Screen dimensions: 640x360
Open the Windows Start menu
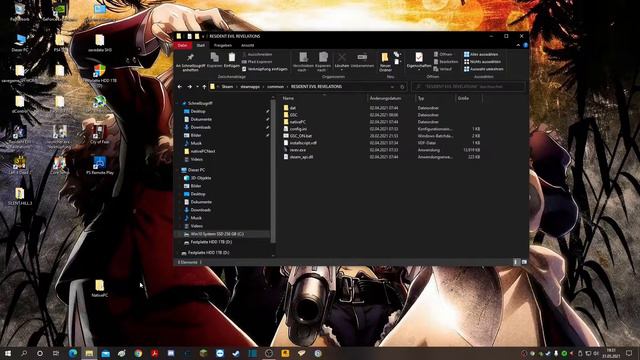point(8,353)
